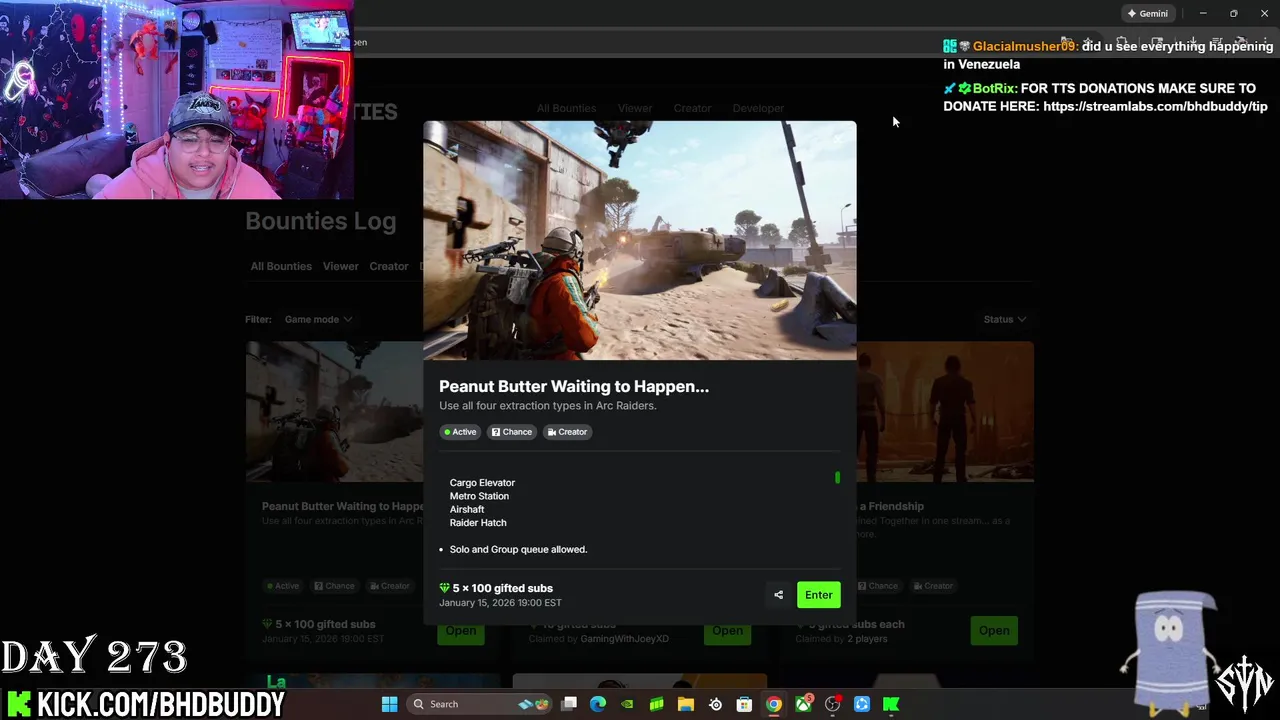Image resolution: width=1280 pixels, height=720 pixels.
Task: Click the 'Peanut Butter Waiting to Happen...' dialog title
Action: (x=574, y=386)
